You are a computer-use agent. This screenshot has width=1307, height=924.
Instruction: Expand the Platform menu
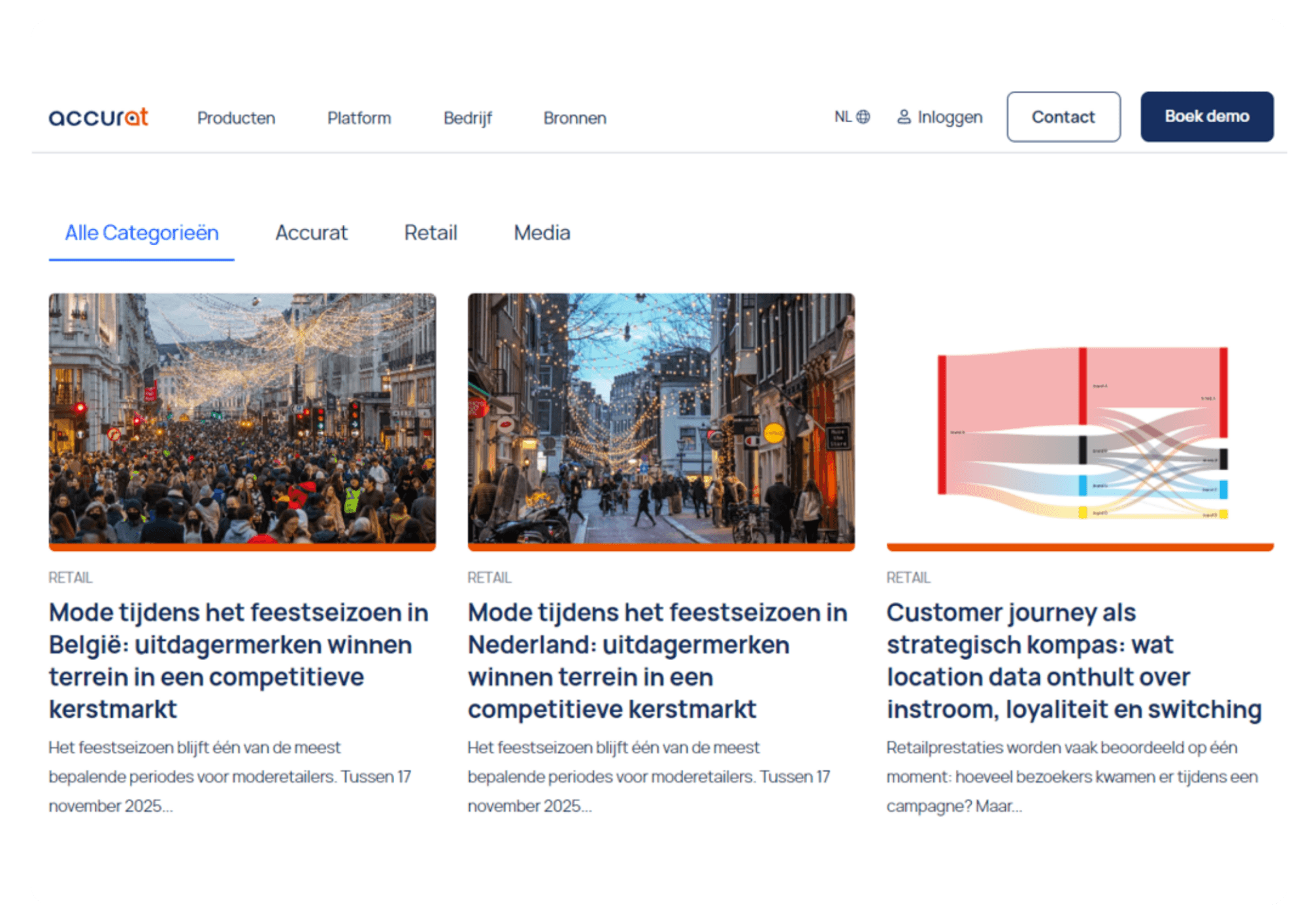tap(359, 118)
